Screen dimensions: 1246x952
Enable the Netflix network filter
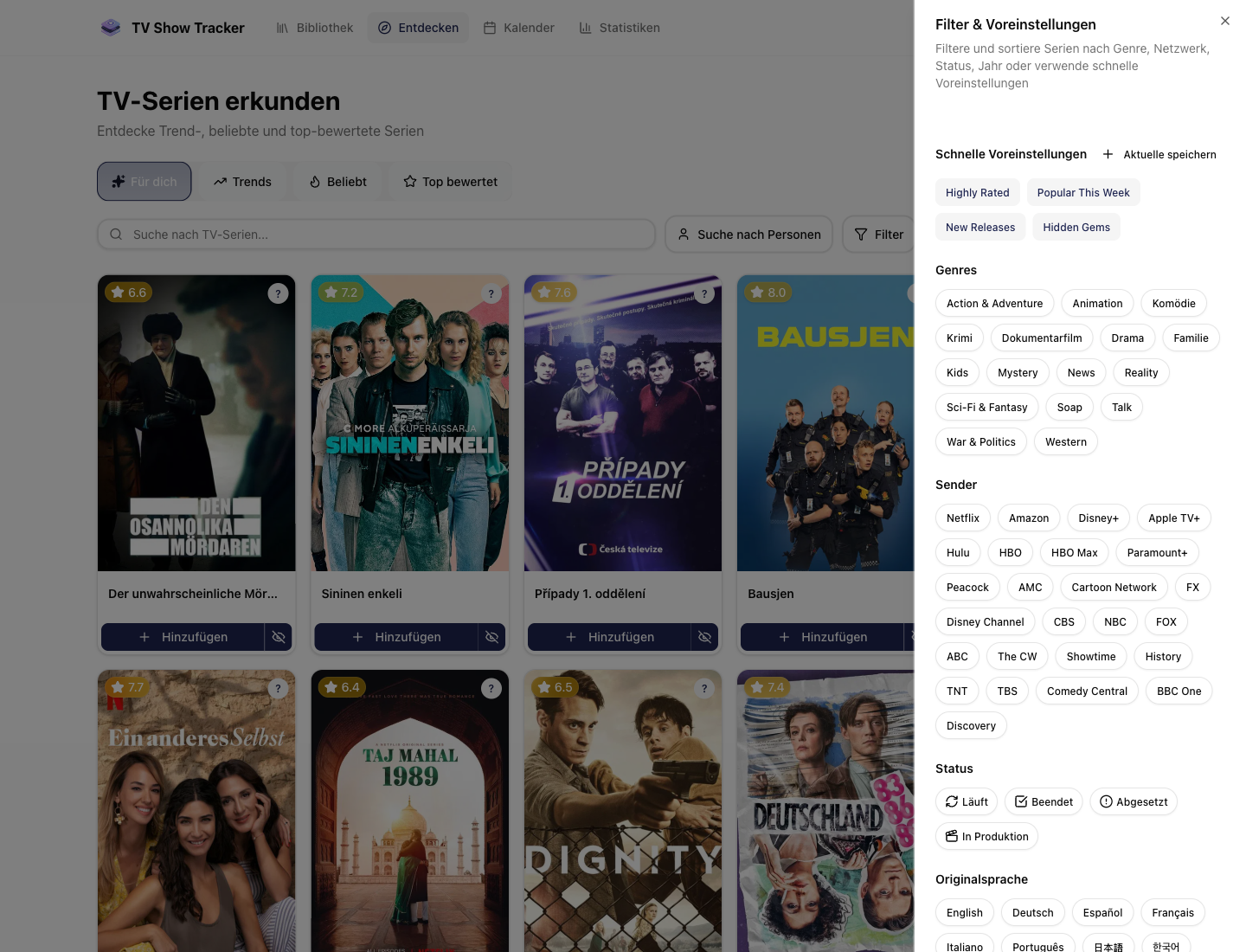[x=962, y=518]
